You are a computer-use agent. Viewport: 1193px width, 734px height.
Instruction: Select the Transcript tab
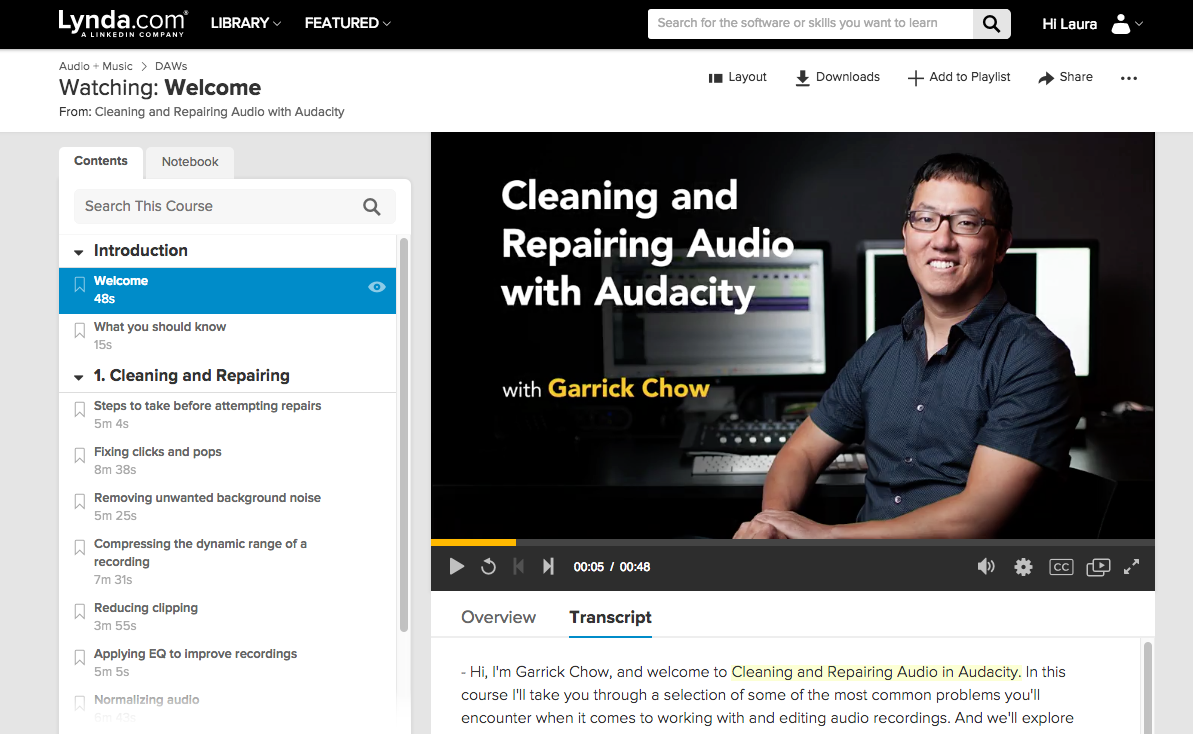pyautogui.click(x=610, y=618)
